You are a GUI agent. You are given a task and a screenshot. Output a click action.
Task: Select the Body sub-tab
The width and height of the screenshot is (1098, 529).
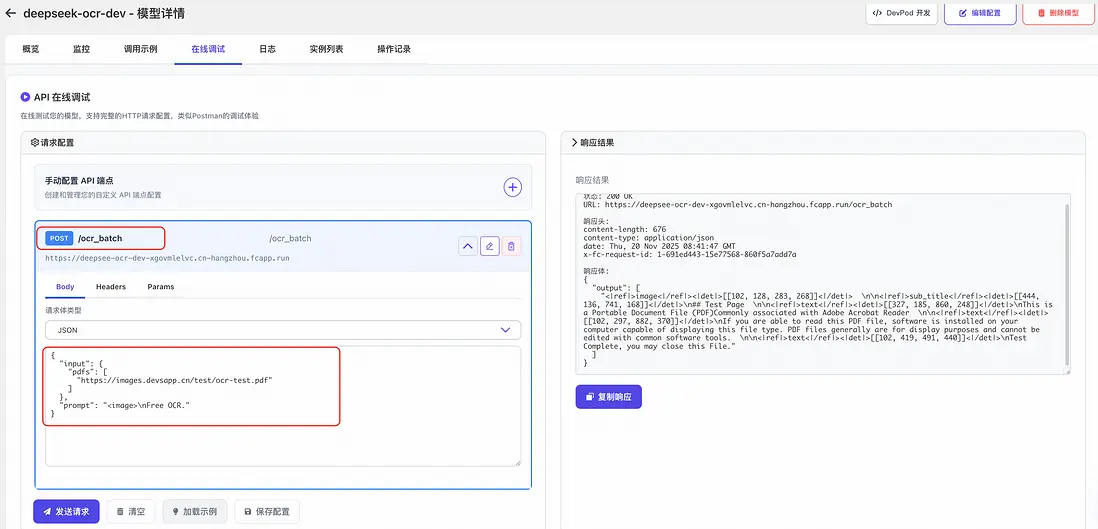coord(65,287)
